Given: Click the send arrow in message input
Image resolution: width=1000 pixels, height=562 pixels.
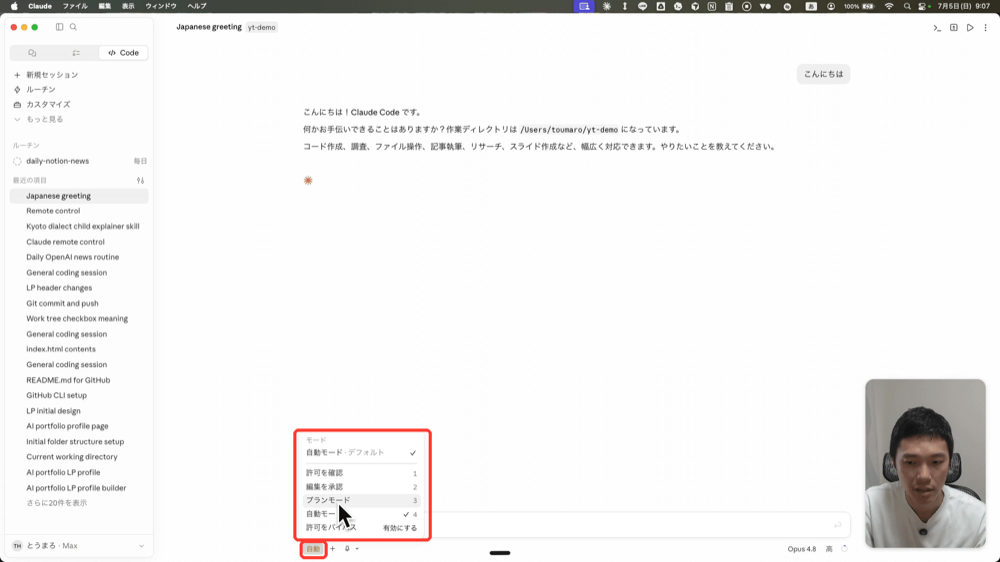Looking at the screenshot, I should tap(837, 525).
